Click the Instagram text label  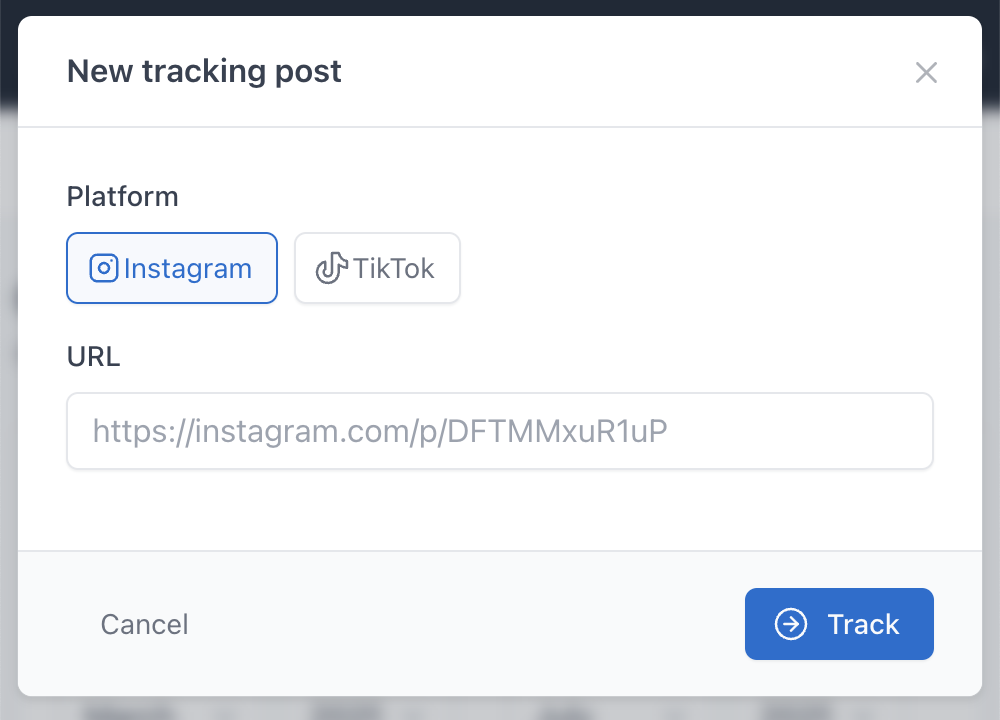[x=188, y=268]
